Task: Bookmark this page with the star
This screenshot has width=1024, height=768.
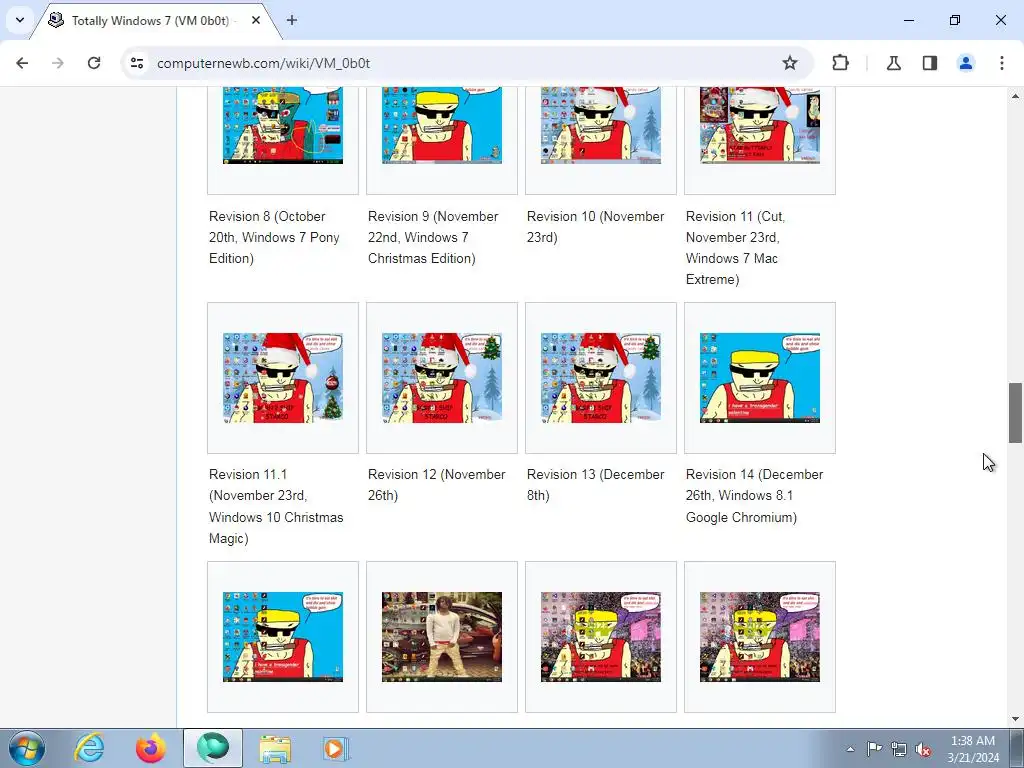Action: (x=790, y=63)
